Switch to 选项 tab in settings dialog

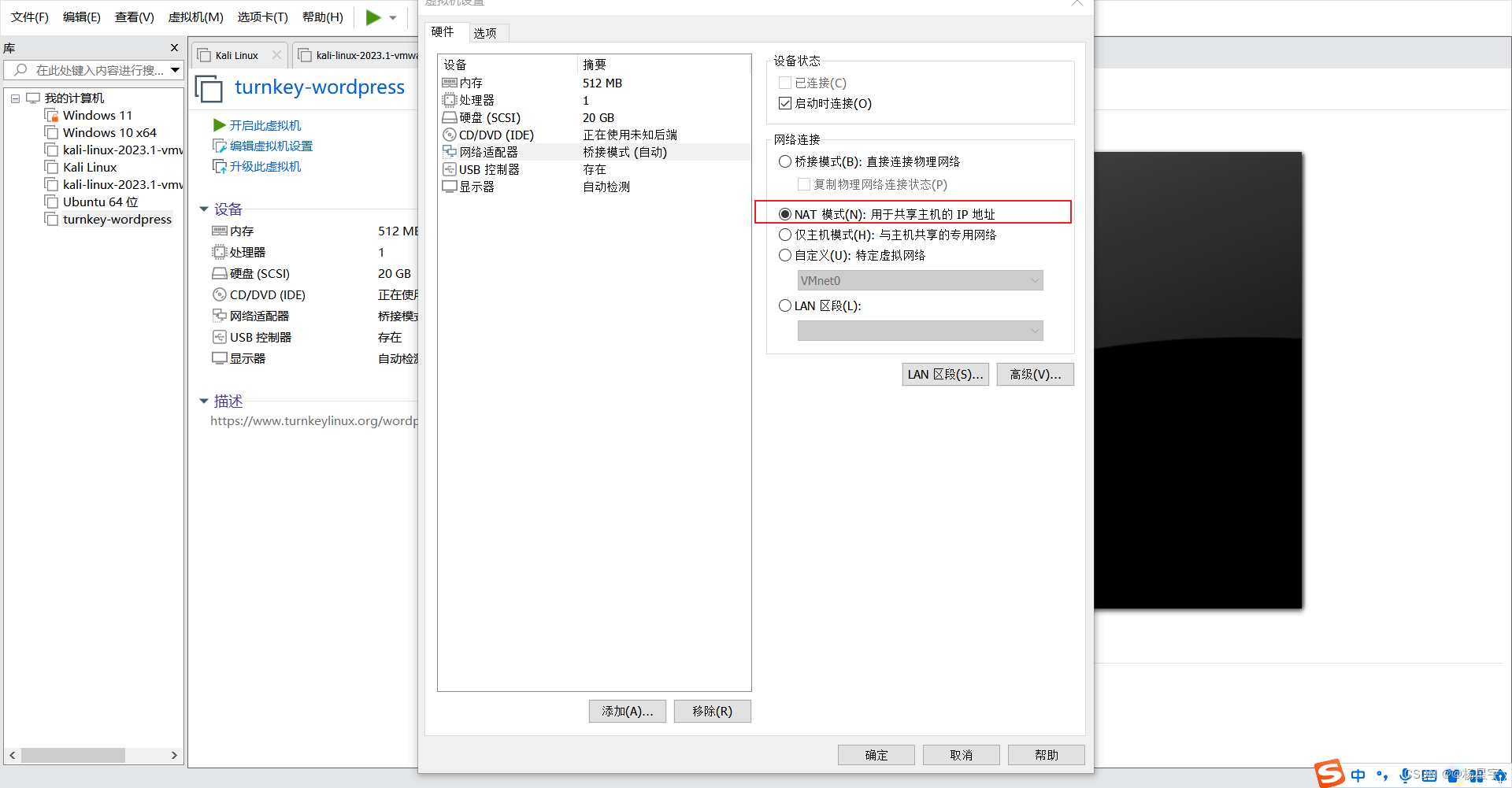pos(486,32)
